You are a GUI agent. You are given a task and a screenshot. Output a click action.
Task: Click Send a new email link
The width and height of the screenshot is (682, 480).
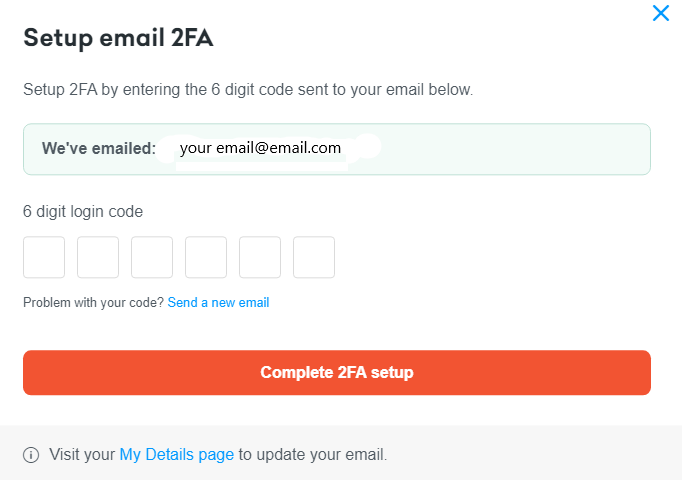click(x=218, y=302)
